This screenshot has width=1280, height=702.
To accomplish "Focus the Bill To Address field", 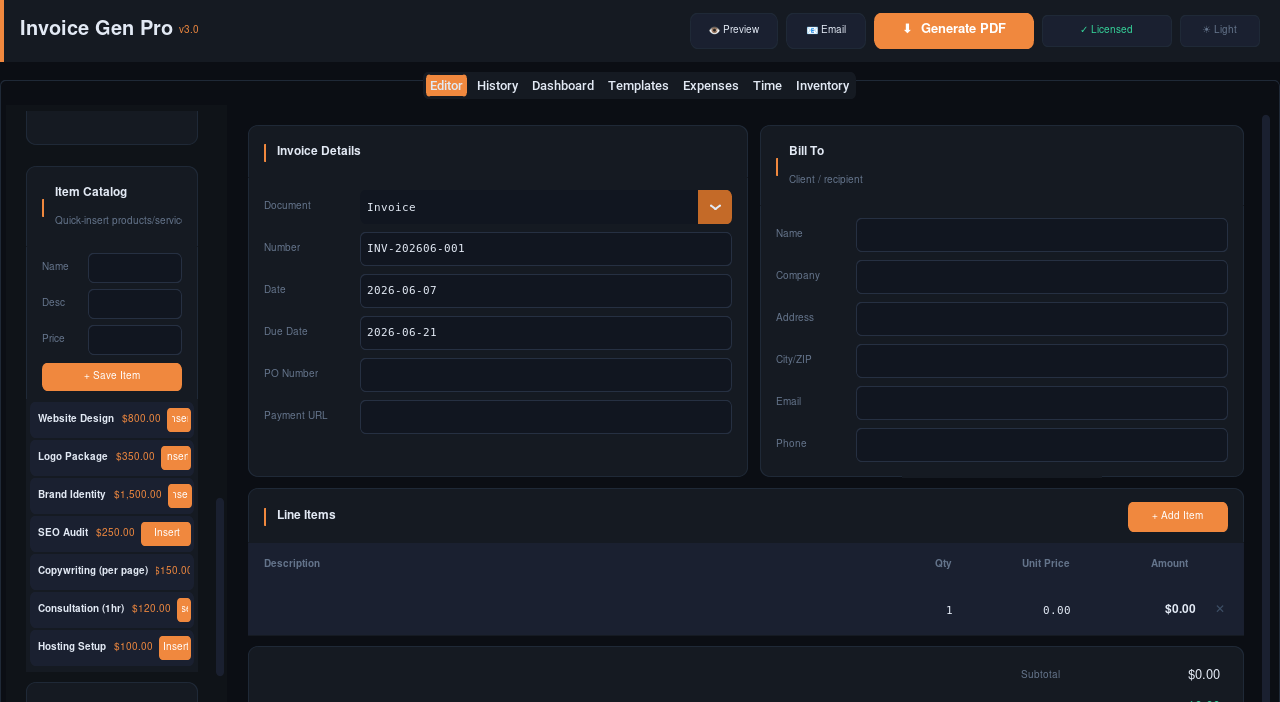I will [1042, 319].
